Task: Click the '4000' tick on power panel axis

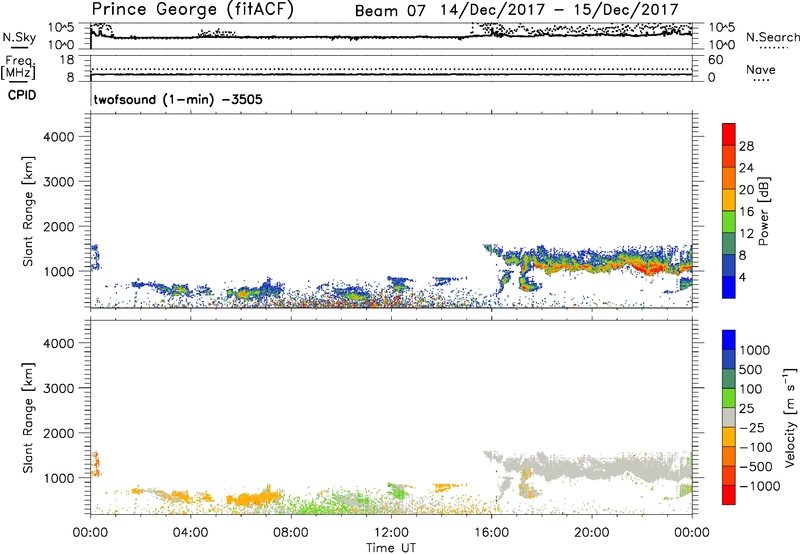Action: [x=59, y=137]
